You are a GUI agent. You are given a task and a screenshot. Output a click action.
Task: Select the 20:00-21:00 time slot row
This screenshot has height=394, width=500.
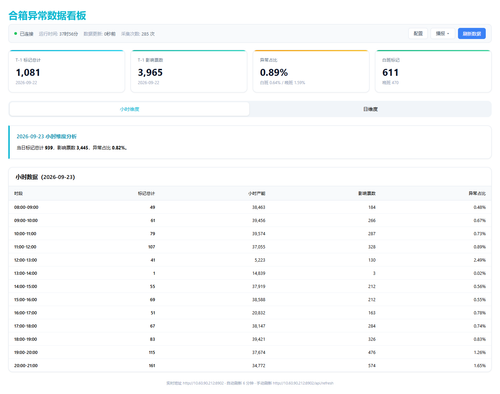coord(250,366)
